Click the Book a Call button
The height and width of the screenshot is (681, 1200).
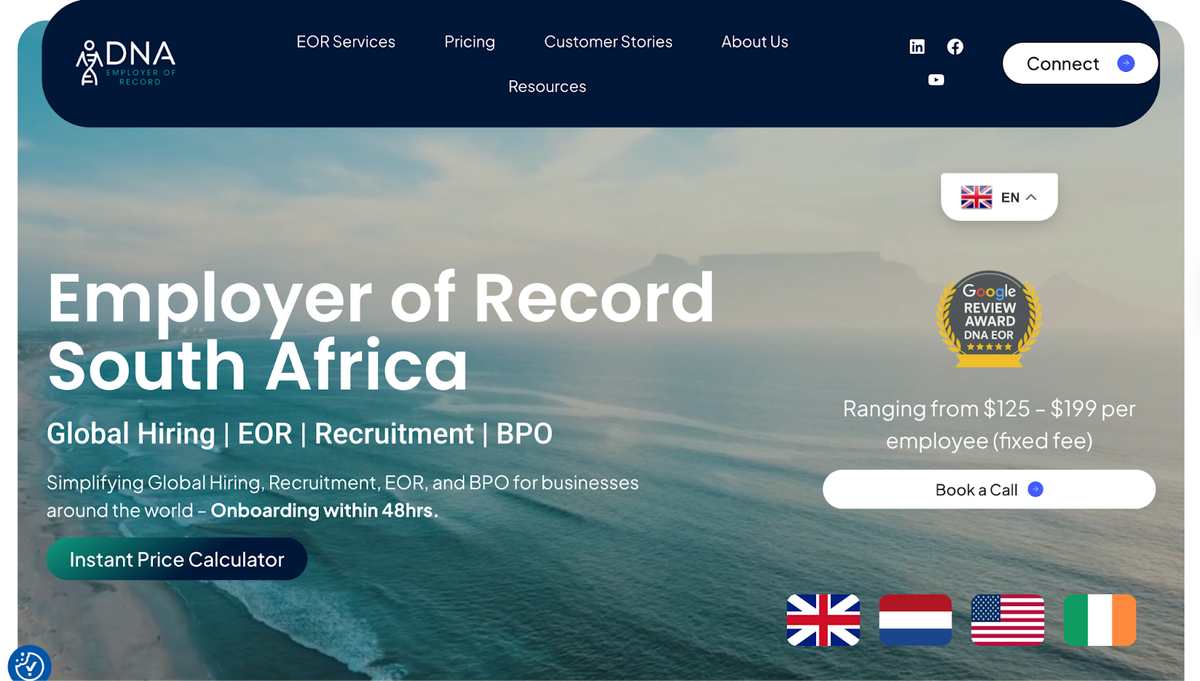click(988, 490)
